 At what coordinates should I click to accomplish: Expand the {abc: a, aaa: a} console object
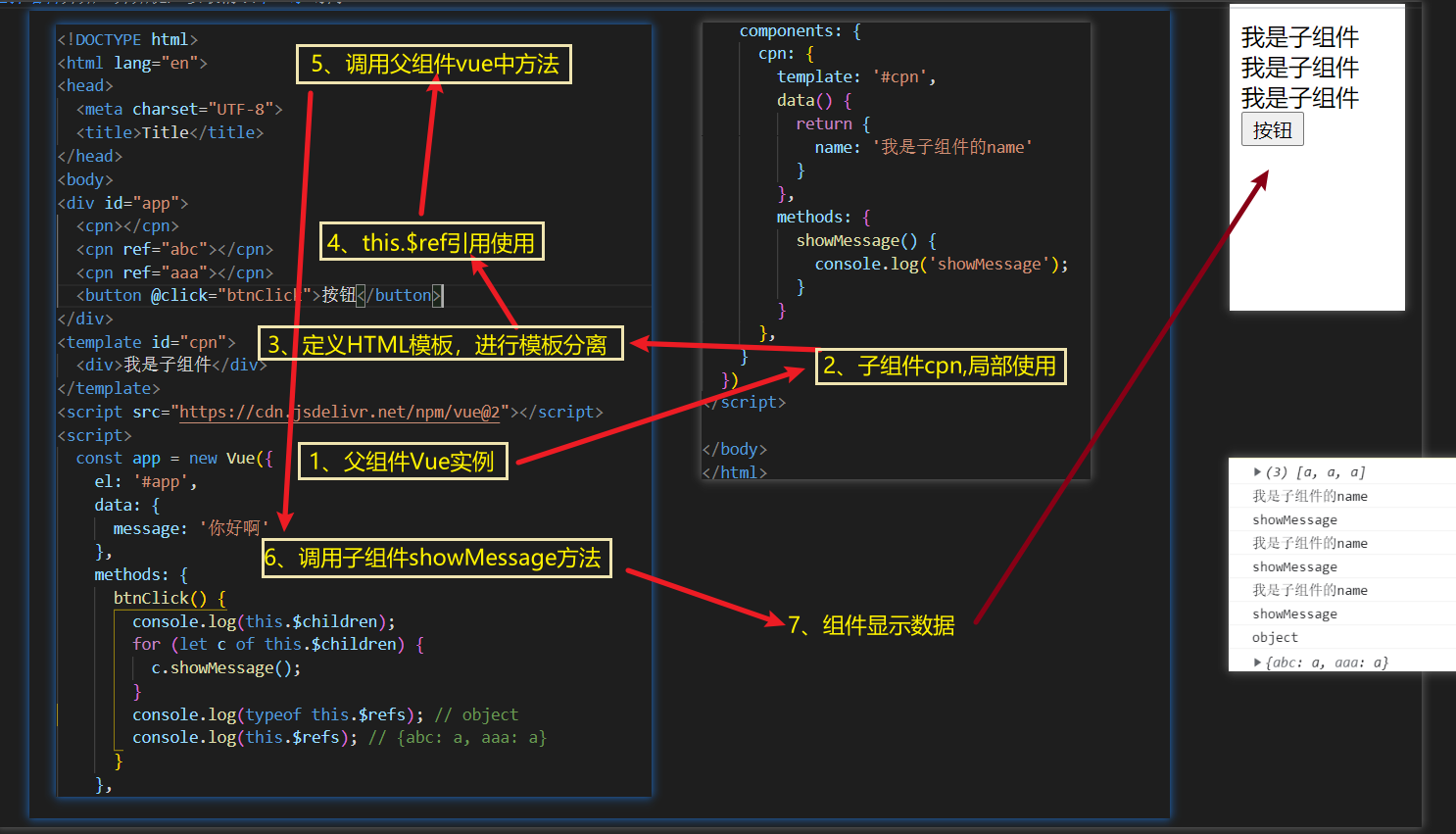pos(1257,662)
